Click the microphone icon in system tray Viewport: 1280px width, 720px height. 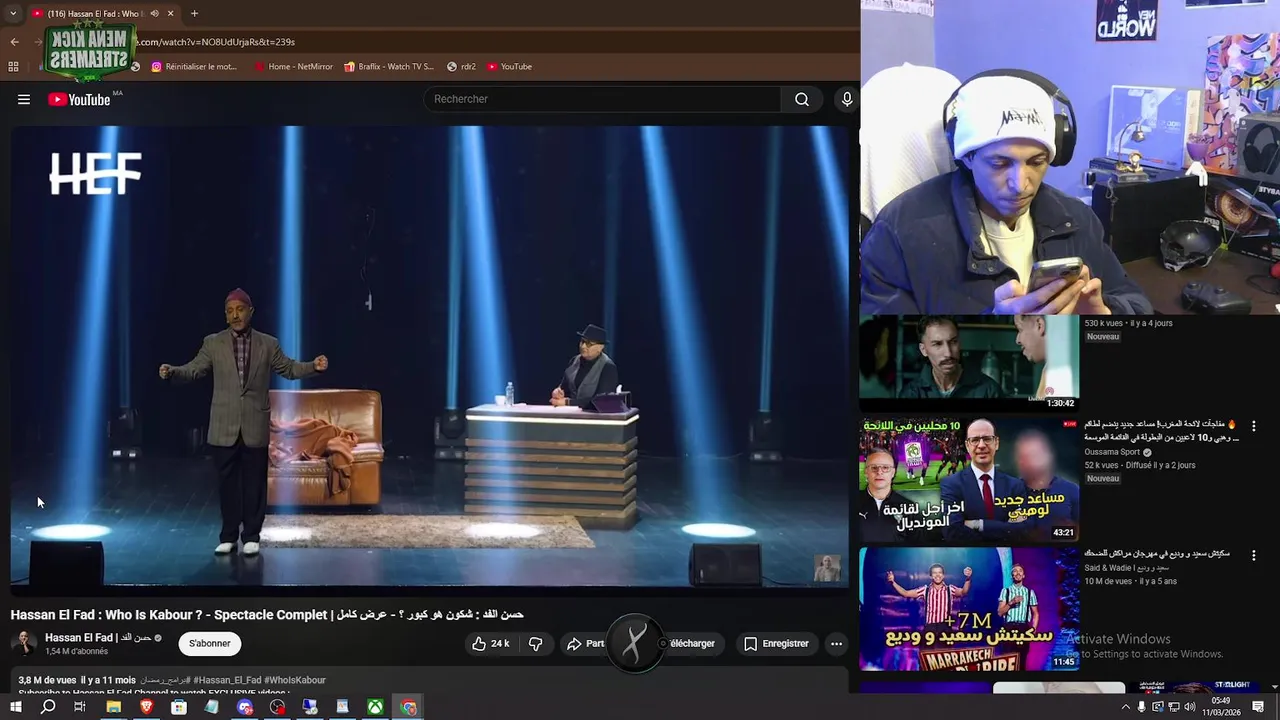click(1142, 707)
